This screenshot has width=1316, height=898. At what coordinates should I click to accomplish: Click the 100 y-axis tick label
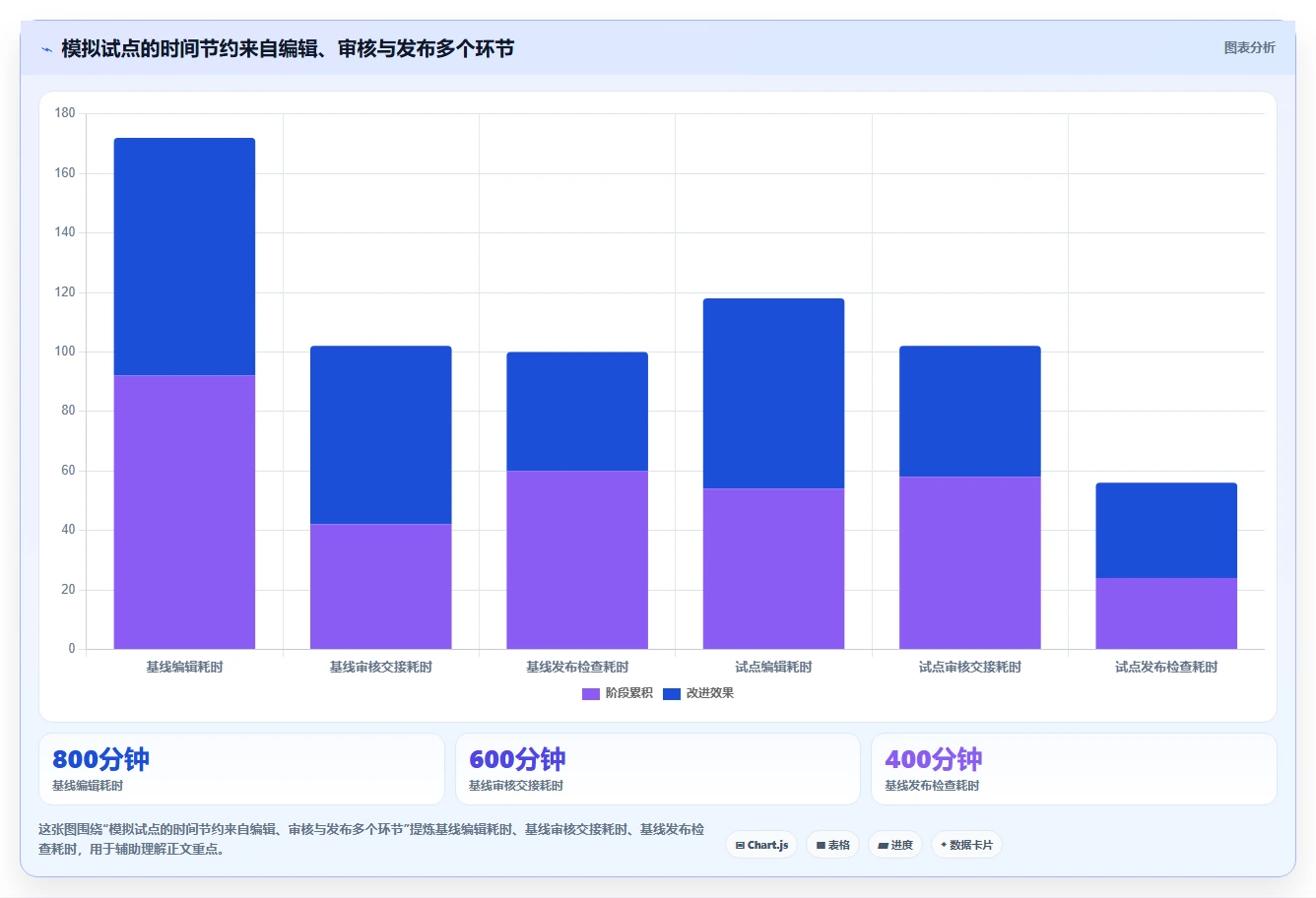[x=65, y=352]
